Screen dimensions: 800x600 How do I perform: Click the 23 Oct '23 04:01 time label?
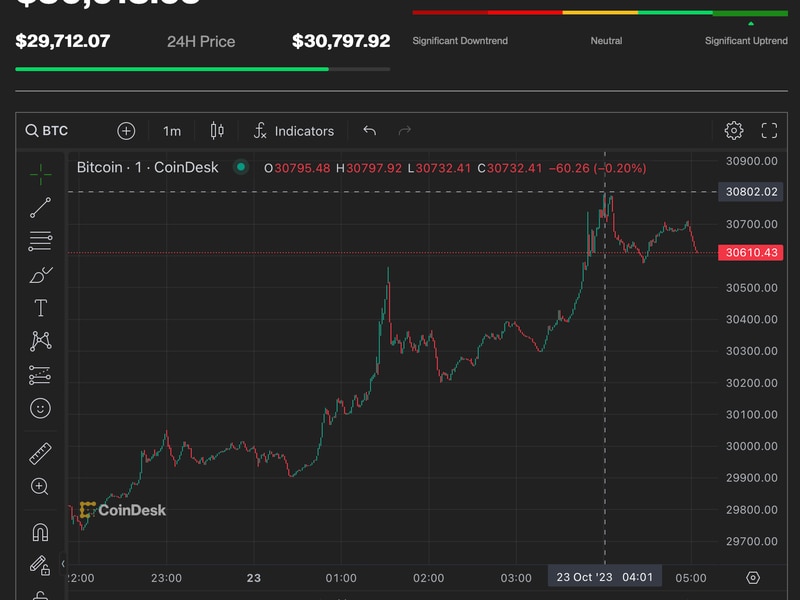pyautogui.click(x=605, y=577)
